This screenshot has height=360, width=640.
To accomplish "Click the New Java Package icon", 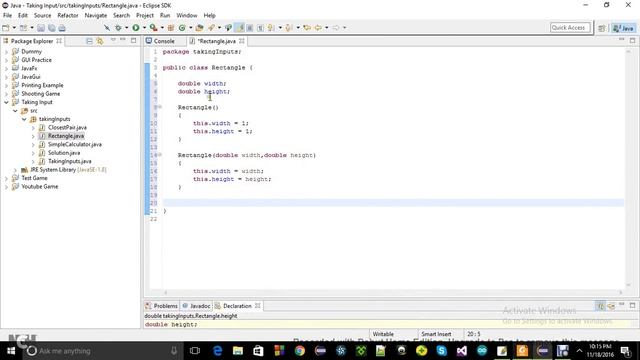I will (171, 28).
